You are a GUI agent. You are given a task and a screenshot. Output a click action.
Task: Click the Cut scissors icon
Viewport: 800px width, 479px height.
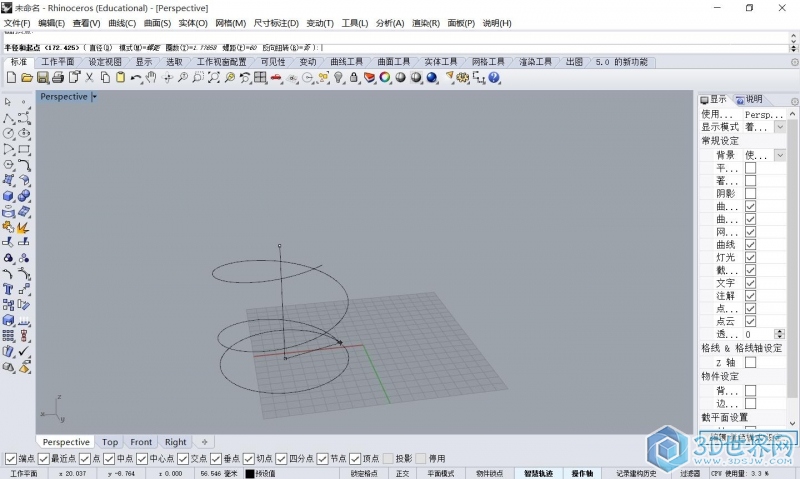click(89, 78)
